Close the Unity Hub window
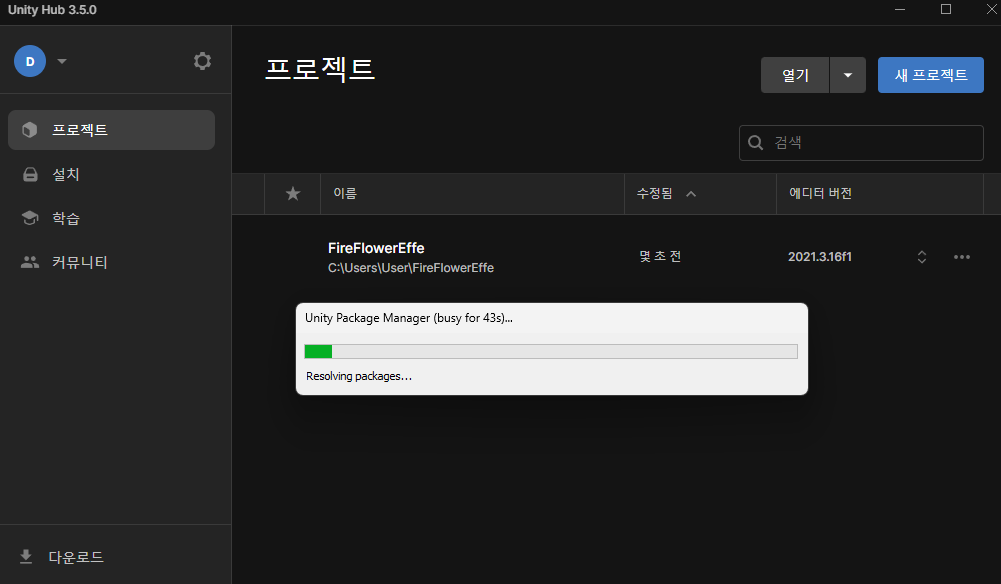The height and width of the screenshot is (584, 1001). (x=992, y=10)
